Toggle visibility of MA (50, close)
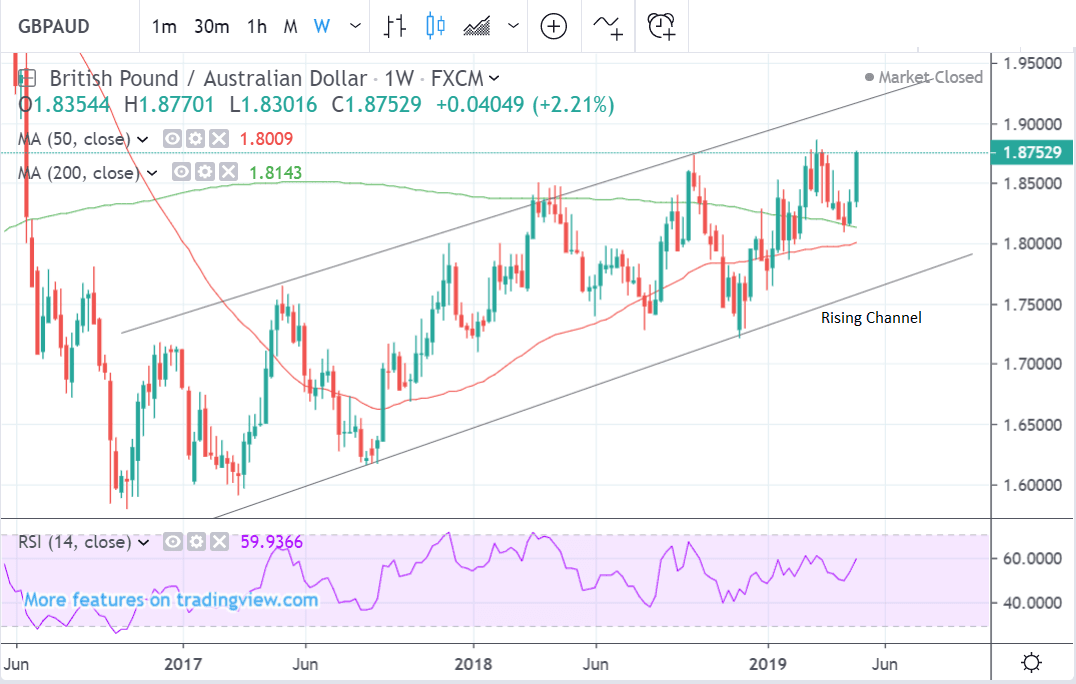 [x=172, y=138]
